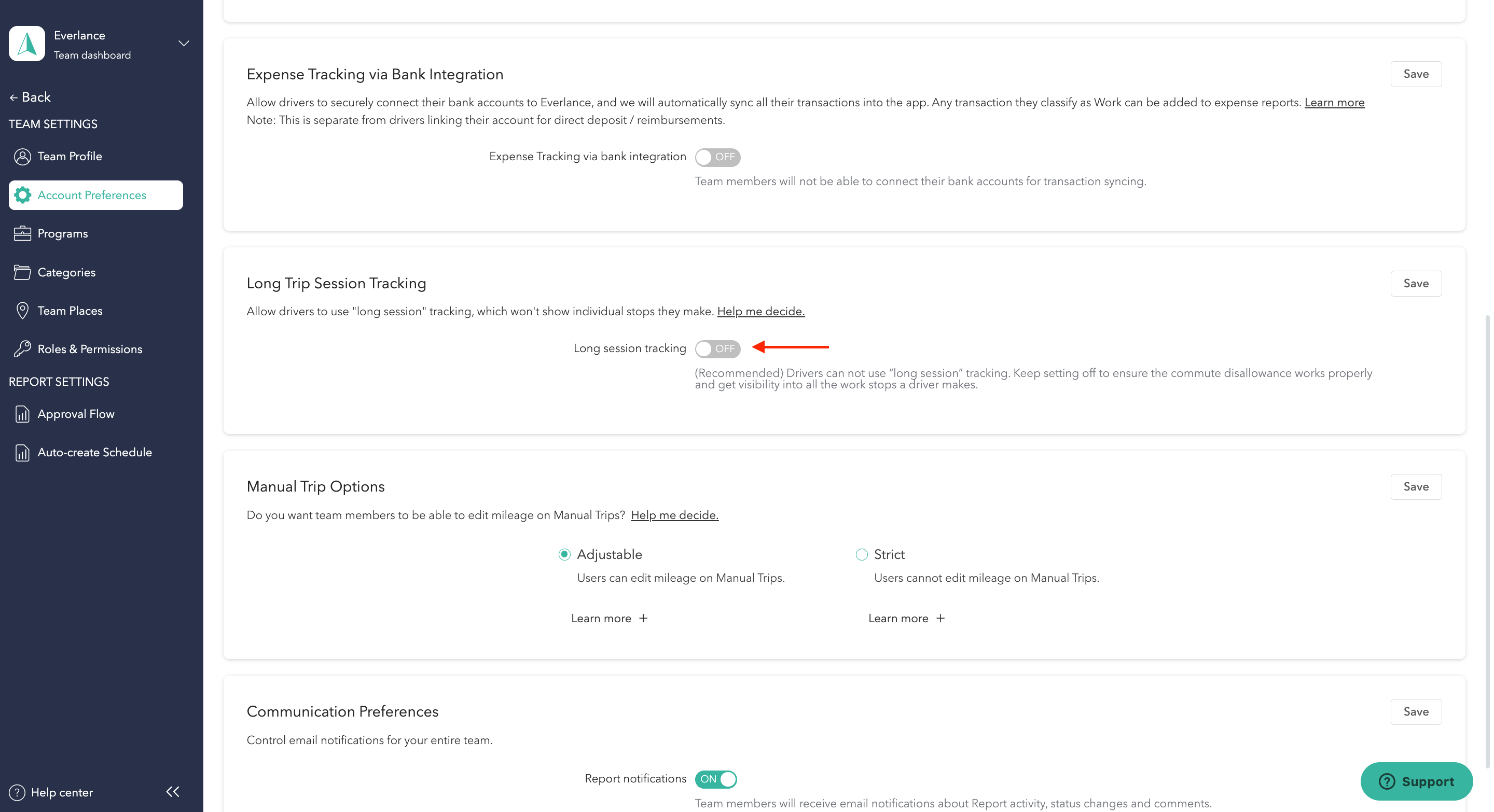Click the Help center question mark icon
Image resolution: width=1494 pixels, height=812 pixels.
[18, 792]
